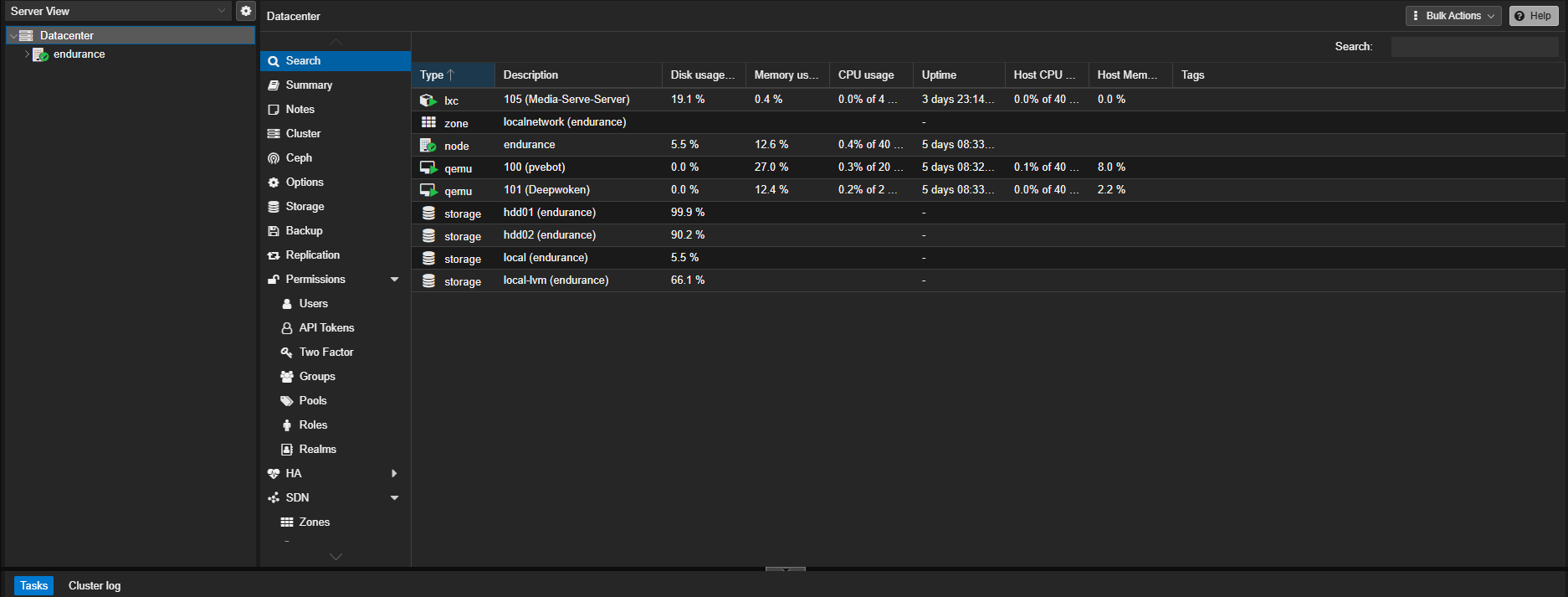
Task: Collapse the SDN section arrow
Action: 395,498
